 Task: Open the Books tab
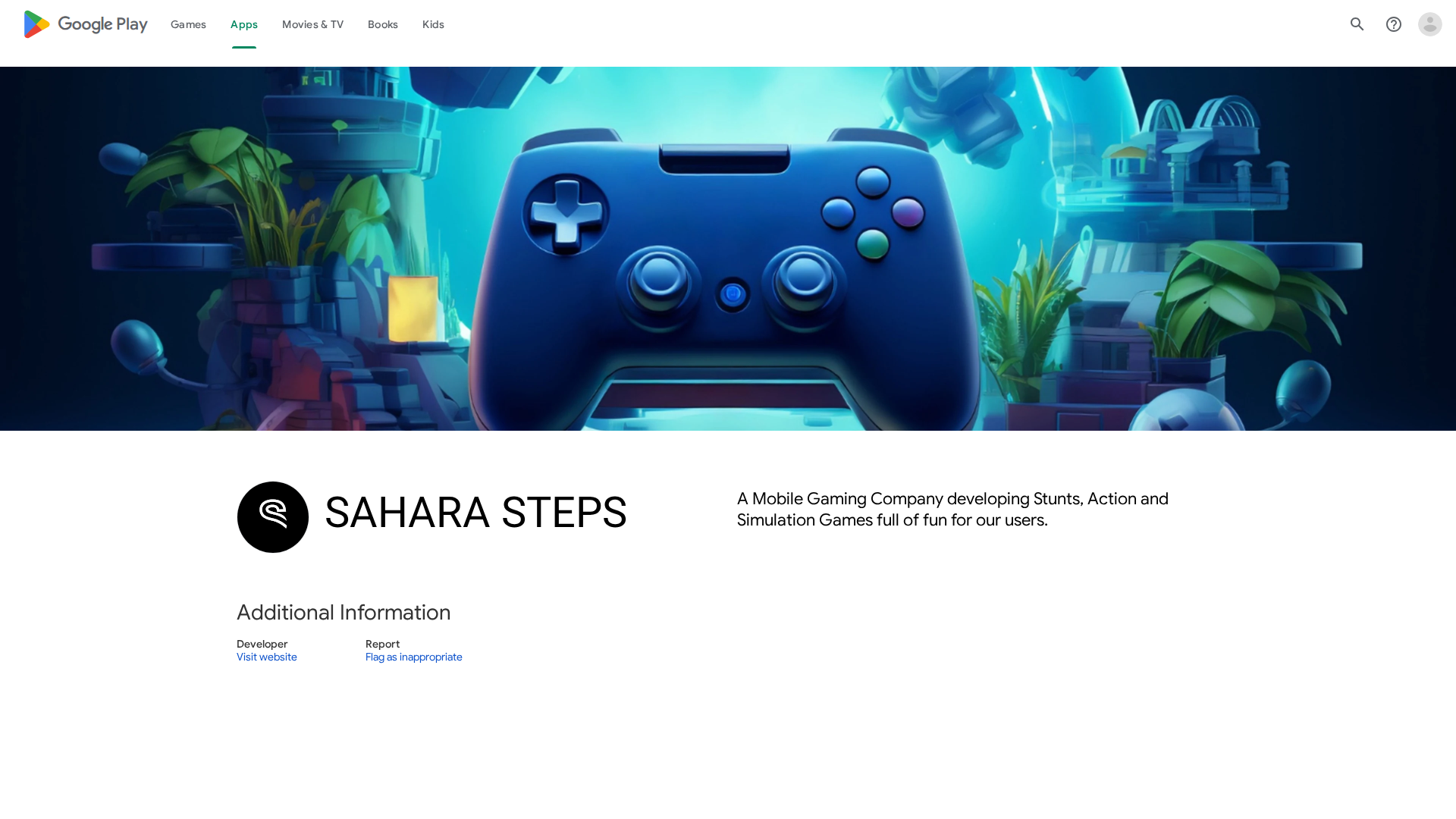coord(383,24)
